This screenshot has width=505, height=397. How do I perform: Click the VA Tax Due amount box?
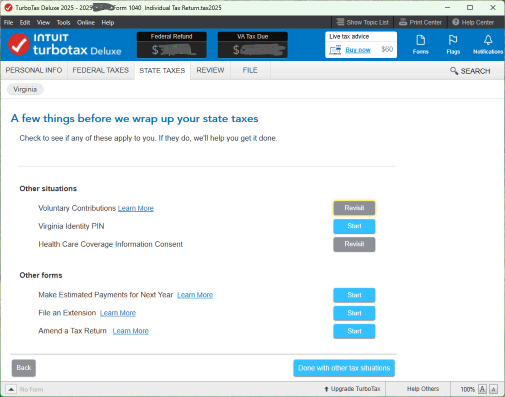pyautogui.click(x=253, y=45)
